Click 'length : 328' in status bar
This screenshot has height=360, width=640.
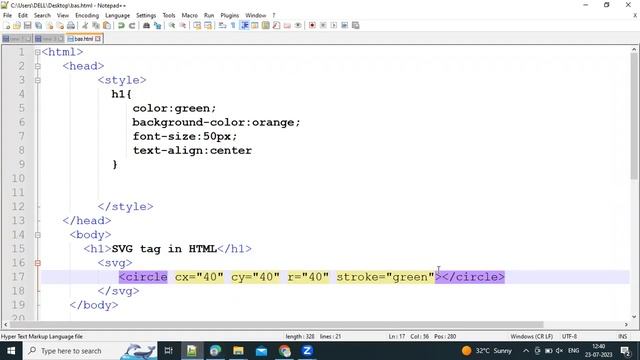(x=300, y=337)
